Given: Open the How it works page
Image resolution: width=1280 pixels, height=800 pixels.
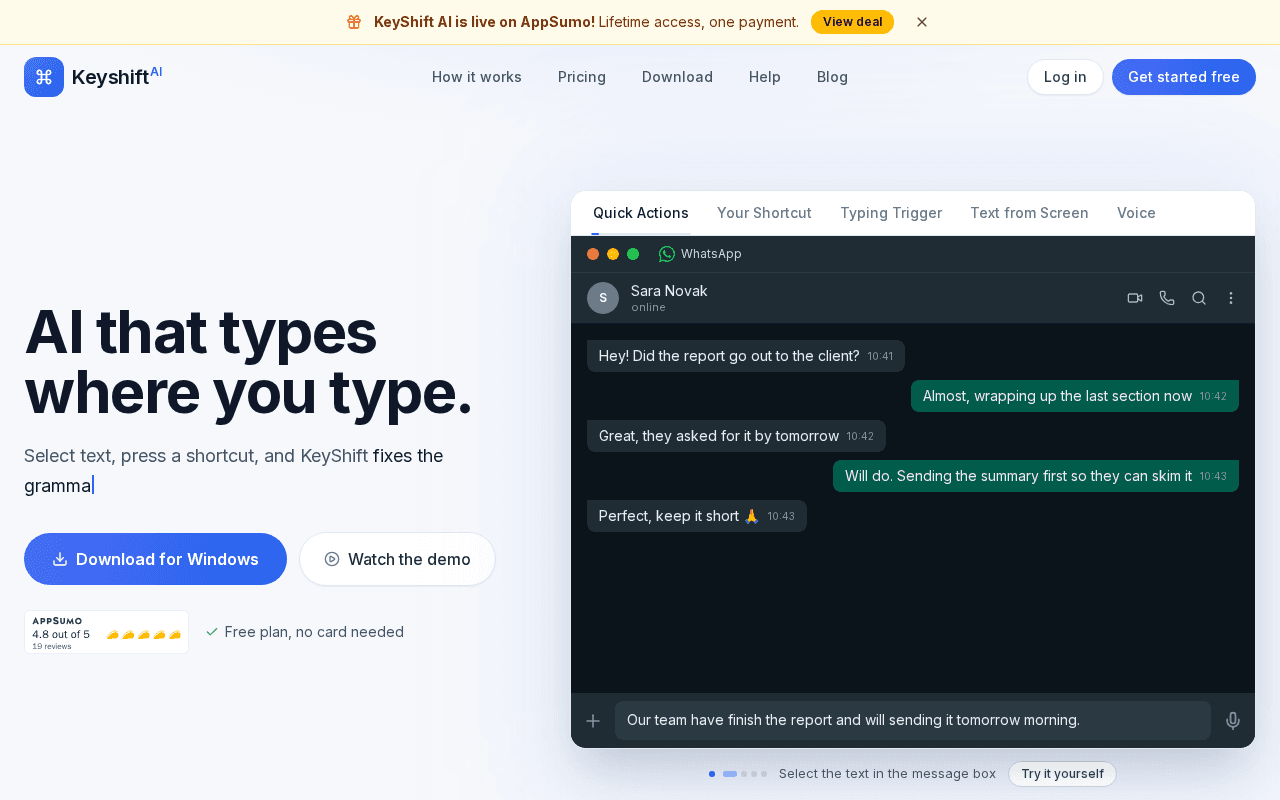Looking at the screenshot, I should tap(477, 77).
